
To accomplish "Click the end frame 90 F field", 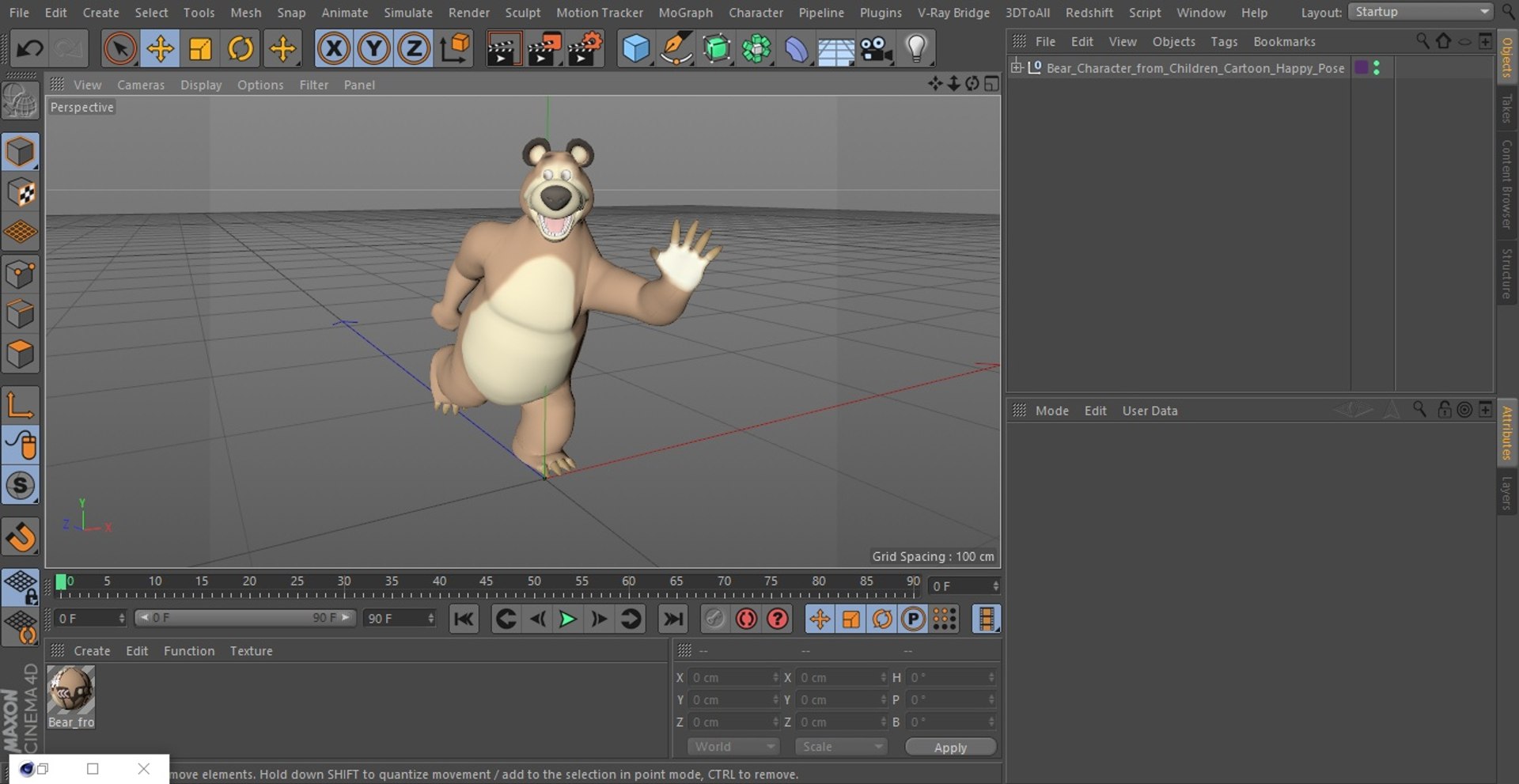I will point(400,619).
